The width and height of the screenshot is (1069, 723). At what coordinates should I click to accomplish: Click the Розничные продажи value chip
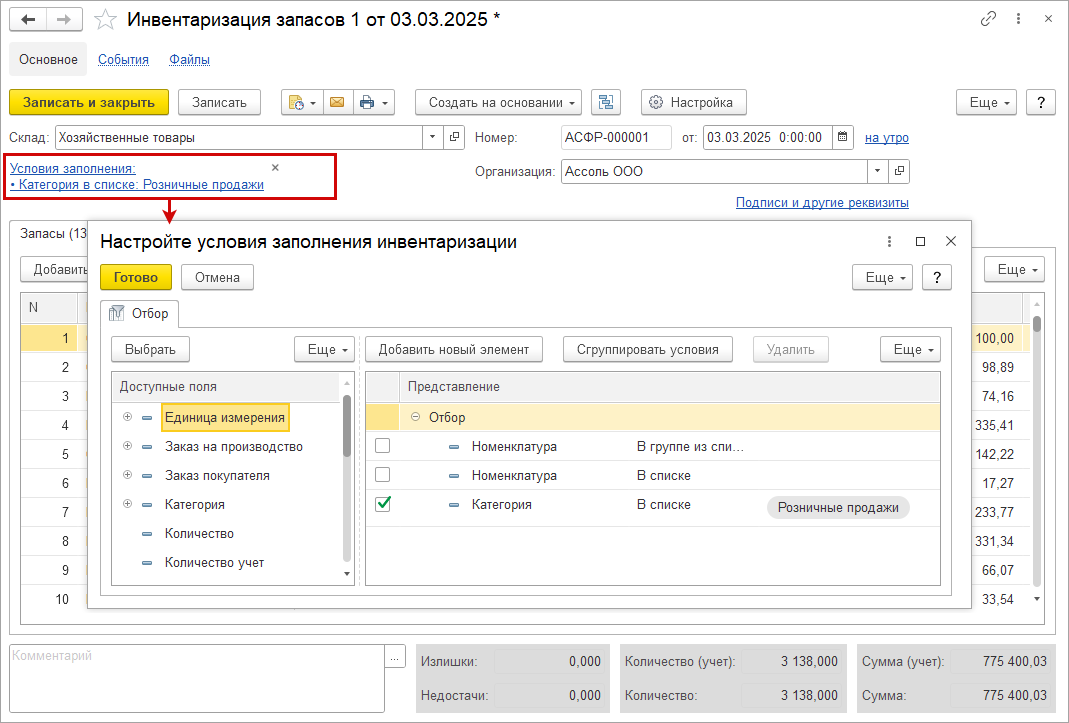[x=838, y=507]
